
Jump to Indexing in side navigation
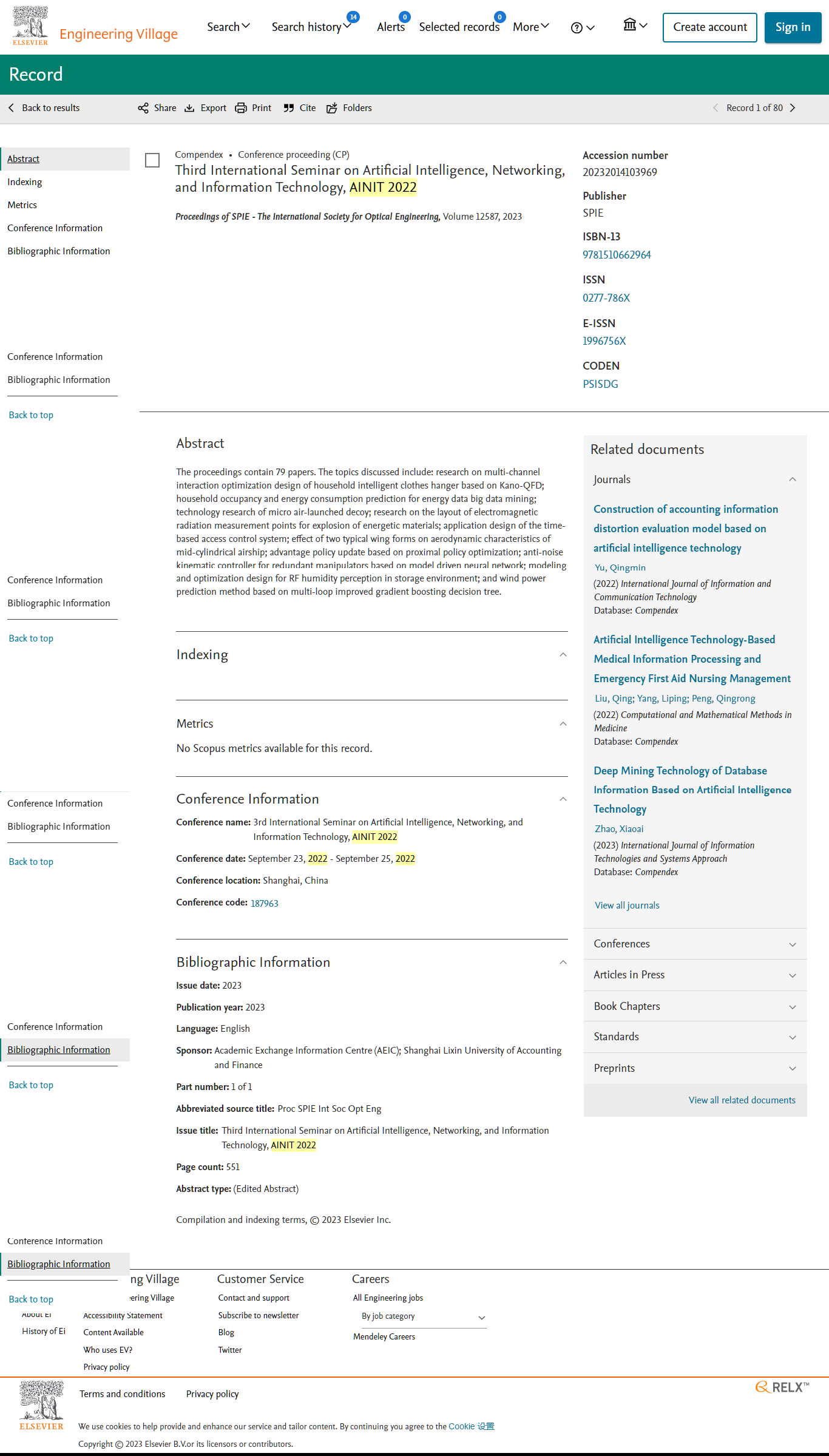[x=25, y=182]
